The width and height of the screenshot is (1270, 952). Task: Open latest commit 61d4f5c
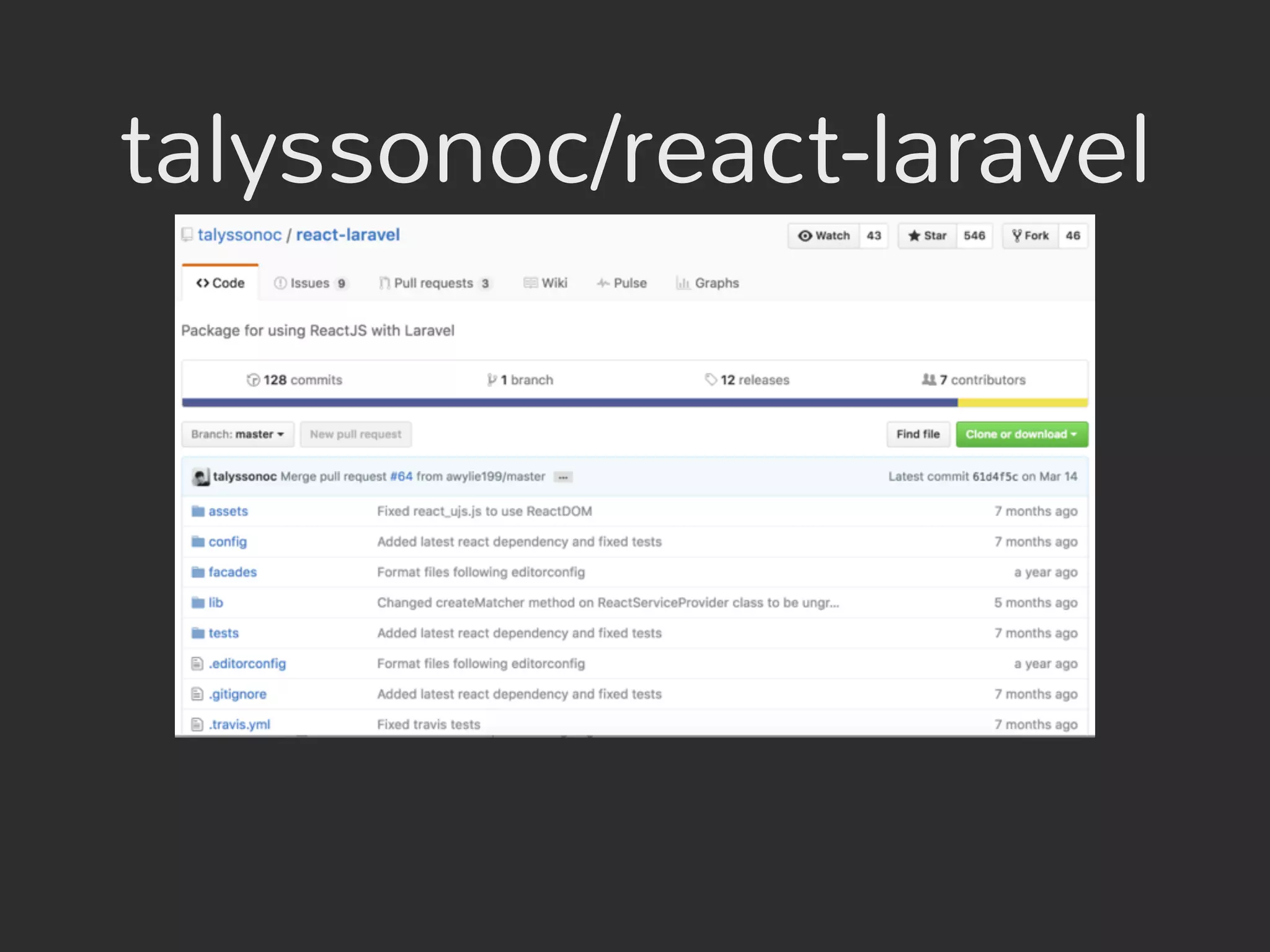click(995, 477)
